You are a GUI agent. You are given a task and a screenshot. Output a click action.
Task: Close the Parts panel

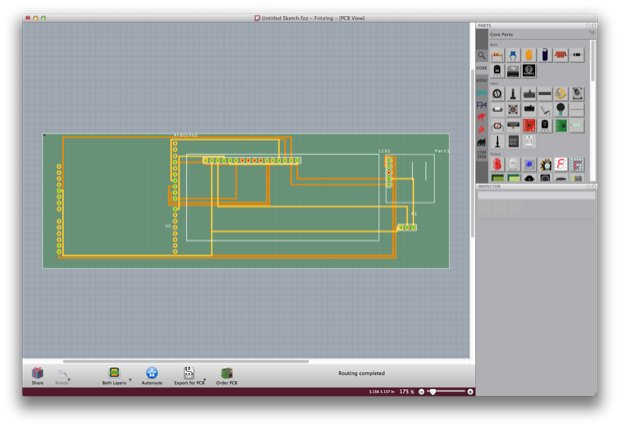point(594,26)
